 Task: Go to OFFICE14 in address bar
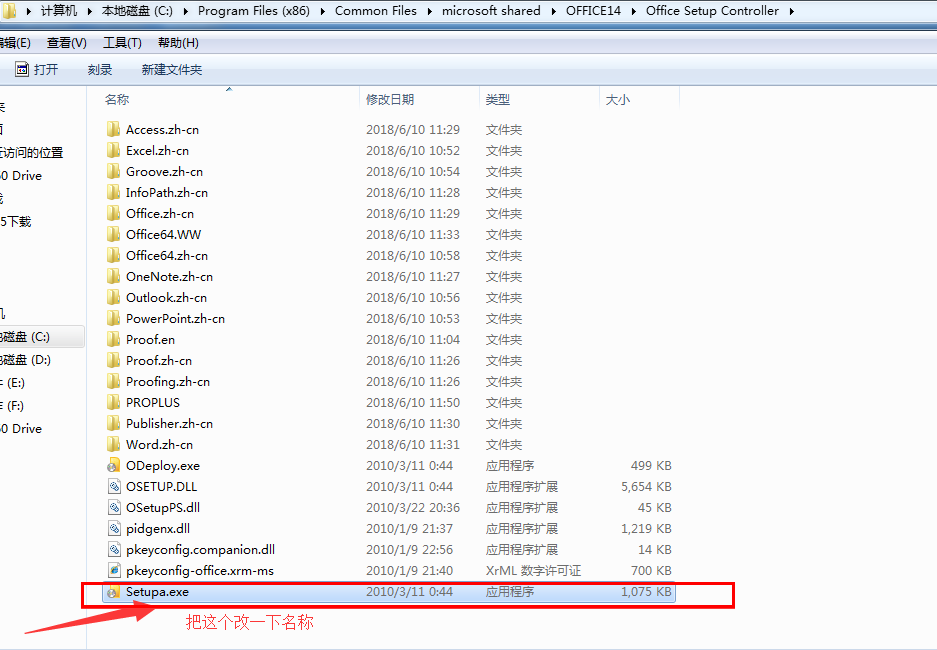click(593, 11)
